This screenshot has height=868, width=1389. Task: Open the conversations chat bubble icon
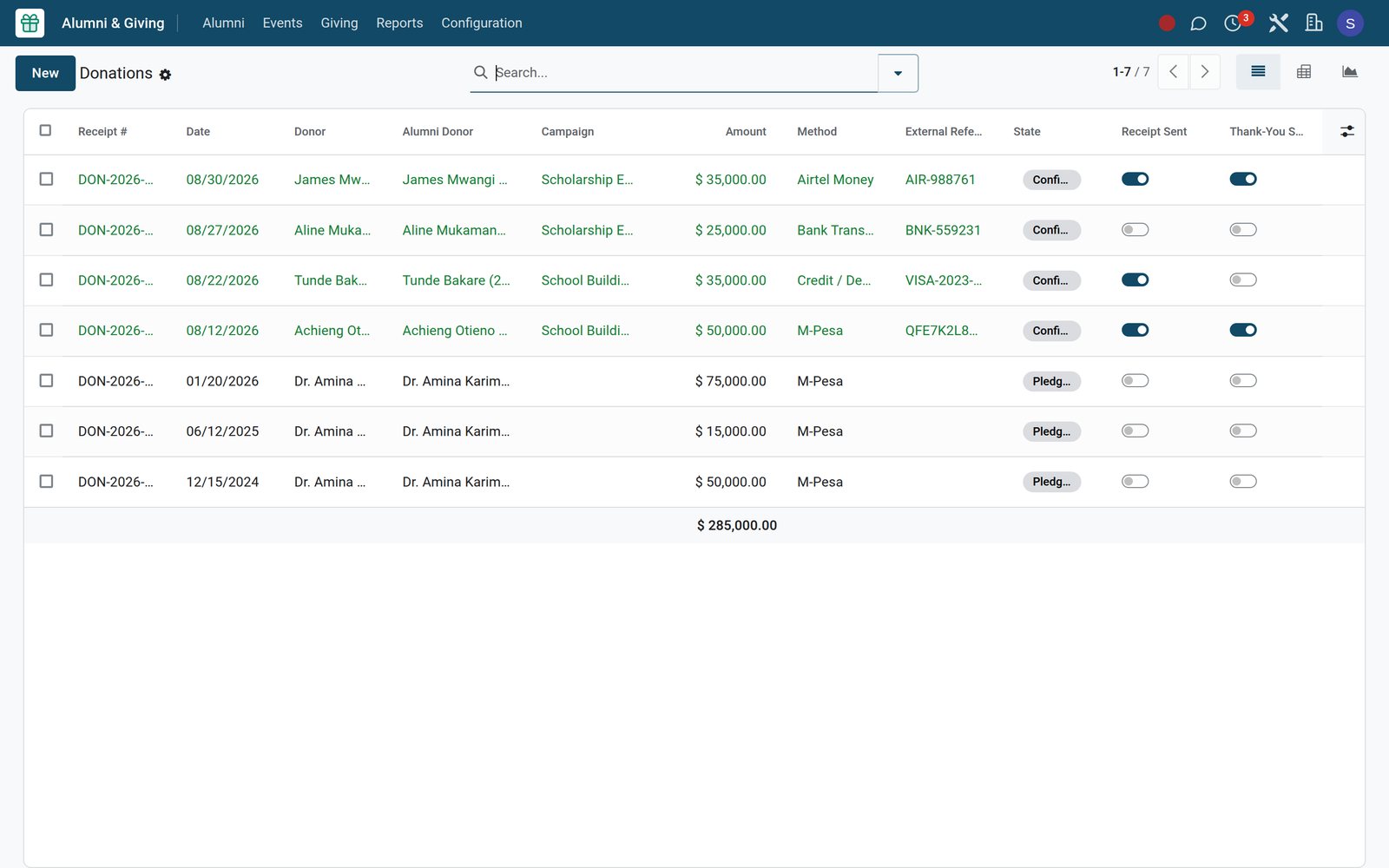[x=1198, y=23]
